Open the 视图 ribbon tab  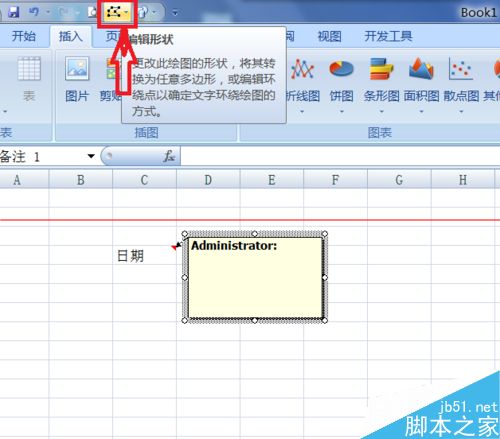329,36
